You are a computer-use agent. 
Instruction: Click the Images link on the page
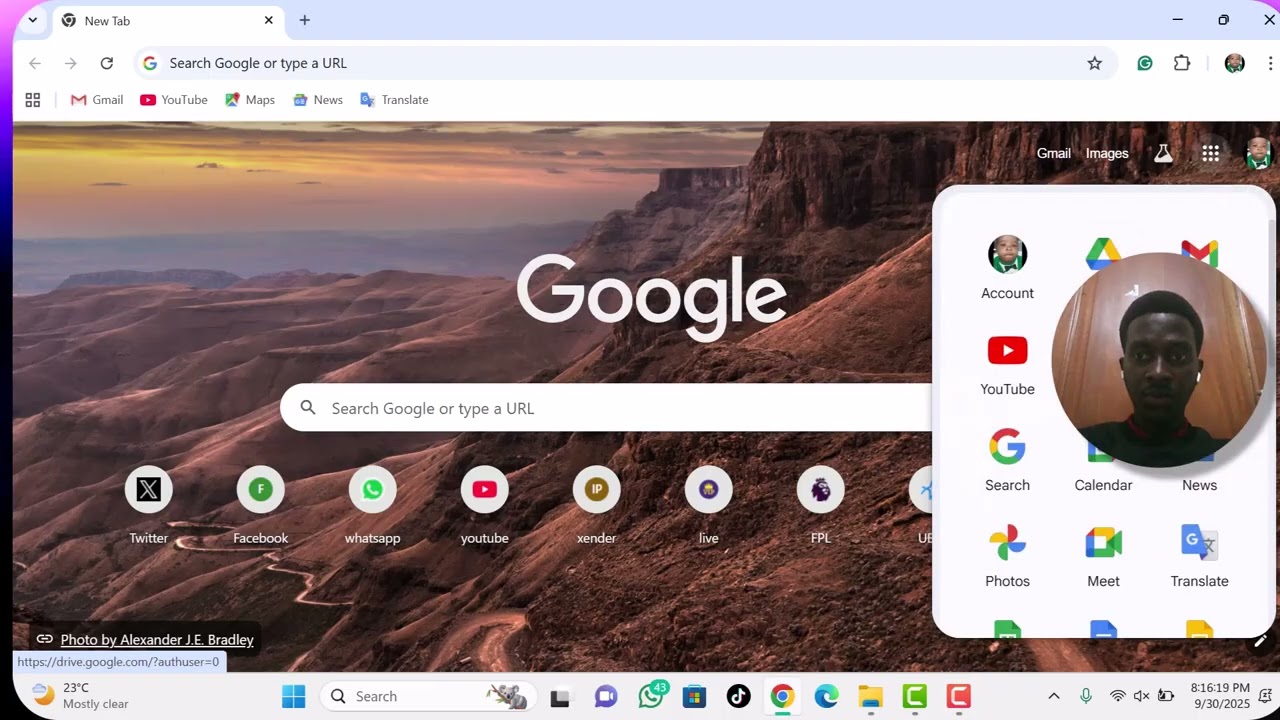pyautogui.click(x=1107, y=153)
